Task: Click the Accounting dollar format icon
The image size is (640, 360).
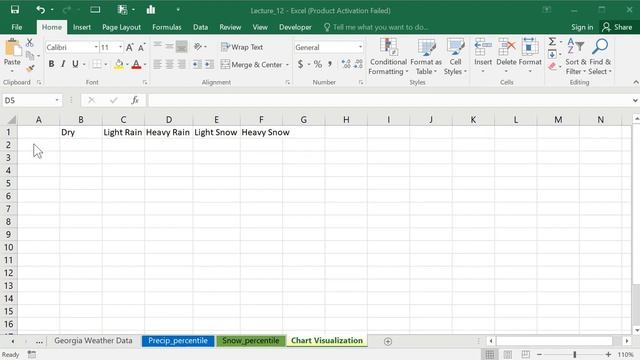Action: point(300,64)
